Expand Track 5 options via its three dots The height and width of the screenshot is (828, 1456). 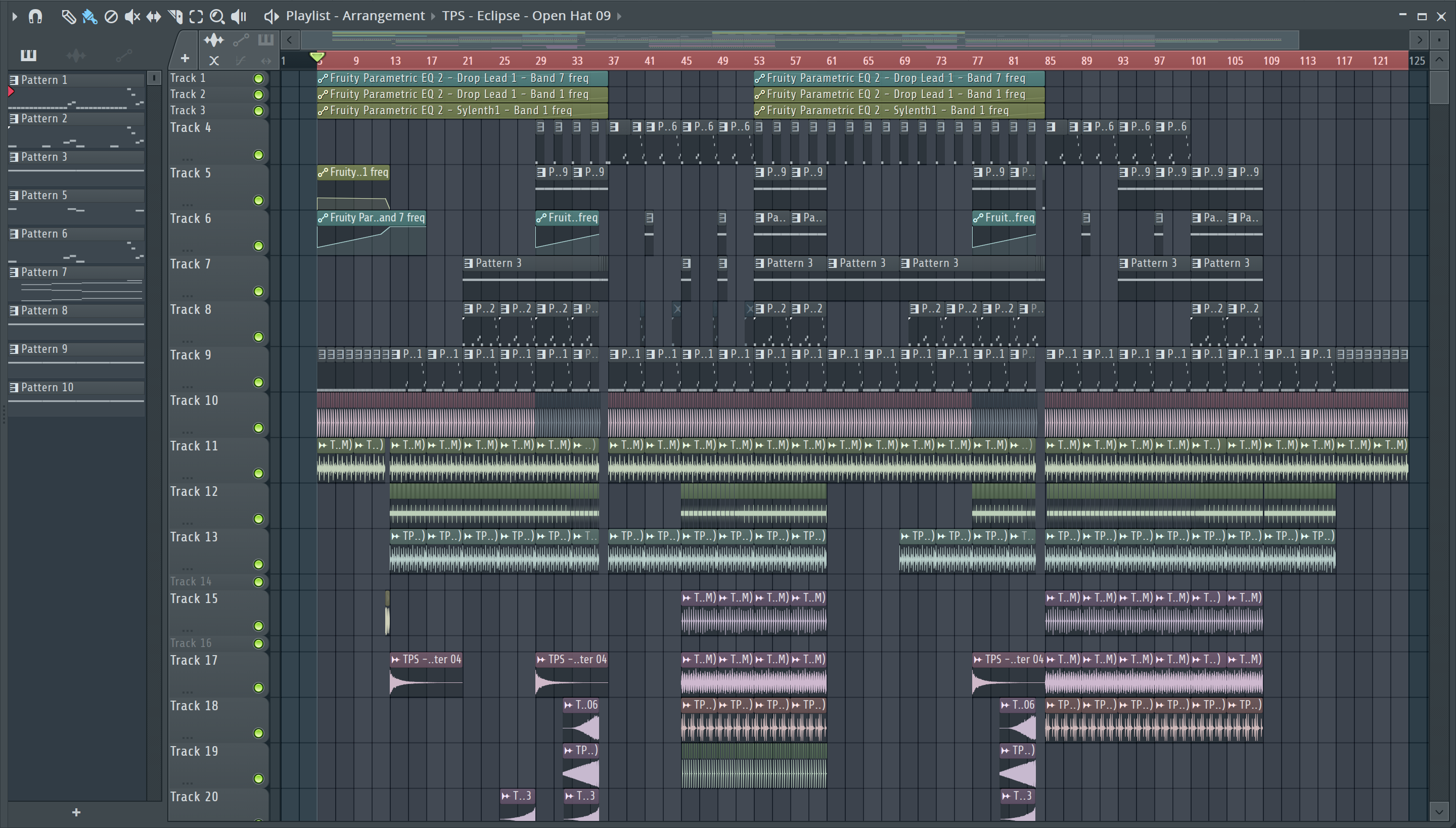(188, 204)
